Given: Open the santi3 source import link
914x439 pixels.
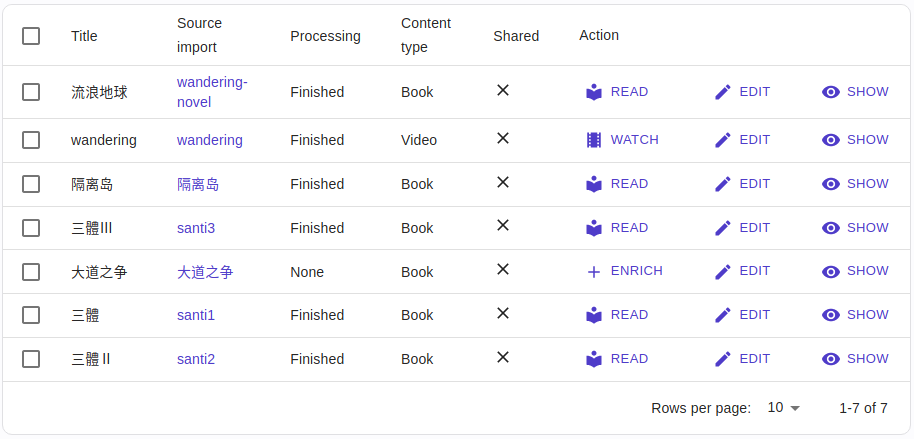Looking at the screenshot, I should pos(196,228).
